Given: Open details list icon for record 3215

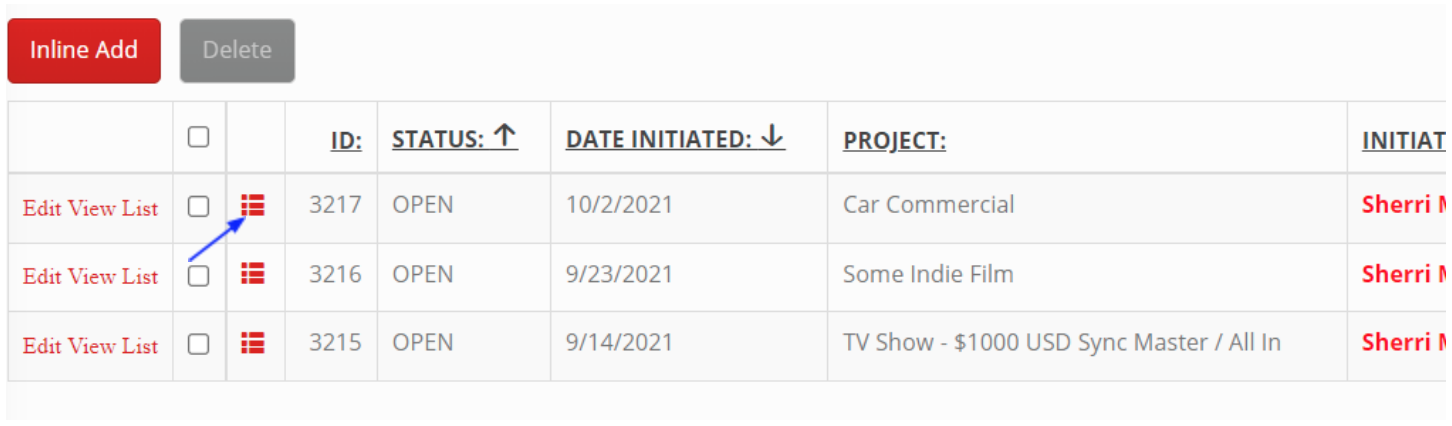Looking at the screenshot, I should point(254,343).
